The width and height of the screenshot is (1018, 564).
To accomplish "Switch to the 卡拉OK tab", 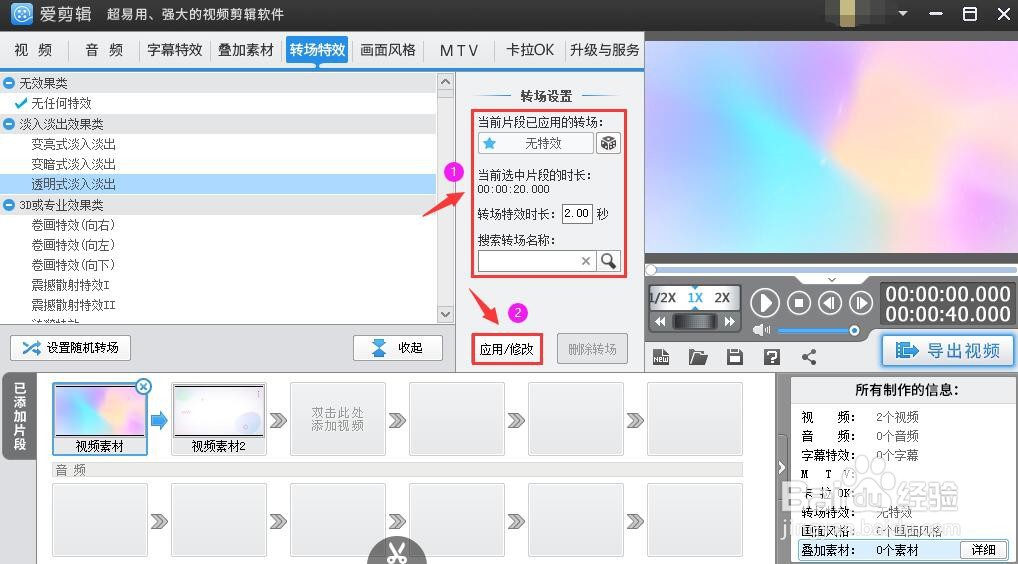I will pos(530,50).
